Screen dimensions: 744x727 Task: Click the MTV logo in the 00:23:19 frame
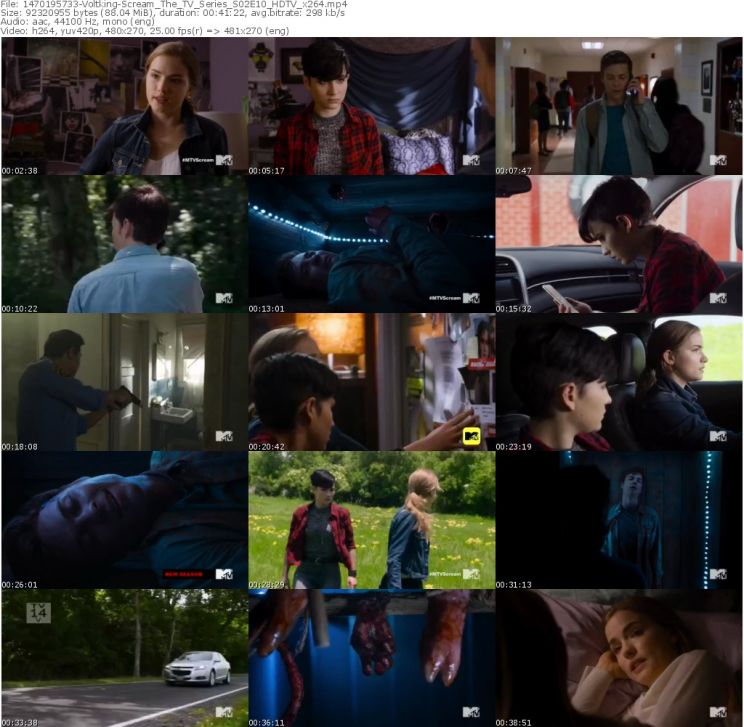pyautogui.click(x=718, y=436)
